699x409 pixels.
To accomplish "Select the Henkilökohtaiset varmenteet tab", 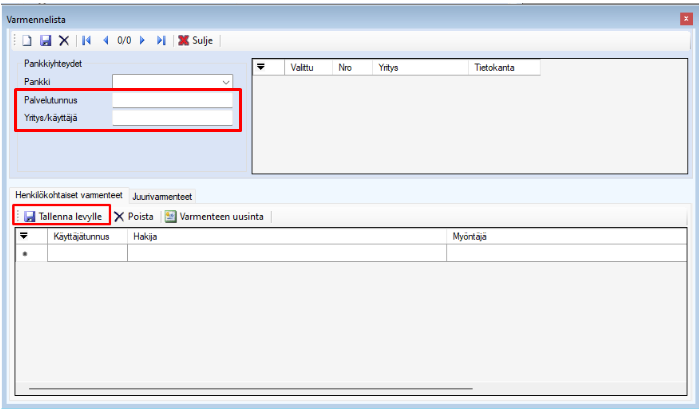I will tap(68, 196).
